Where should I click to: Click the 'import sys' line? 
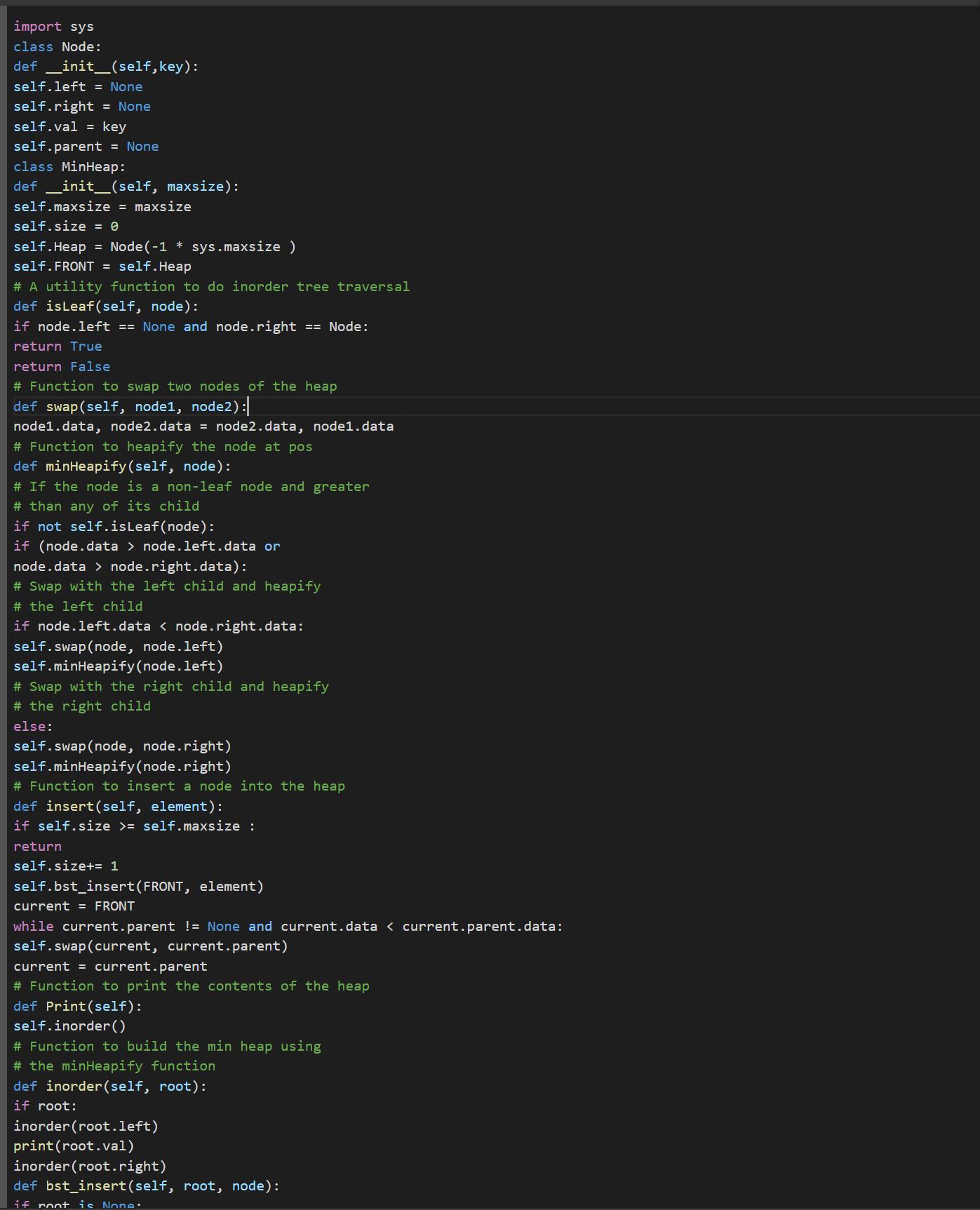pos(53,27)
